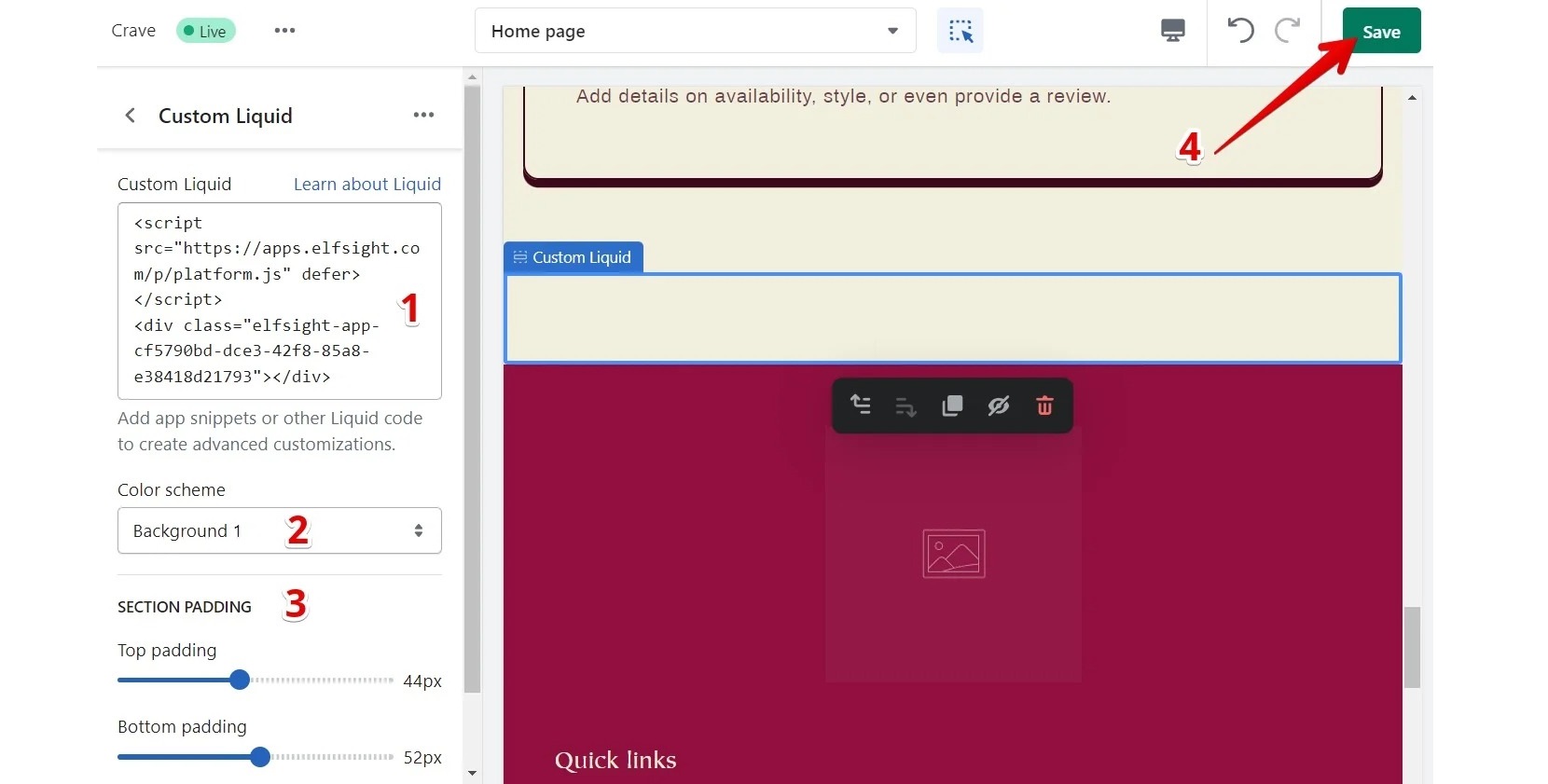Image resolution: width=1548 pixels, height=784 pixels.
Task: Open the Learn about Liquid link
Action: (x=366, y=185)
